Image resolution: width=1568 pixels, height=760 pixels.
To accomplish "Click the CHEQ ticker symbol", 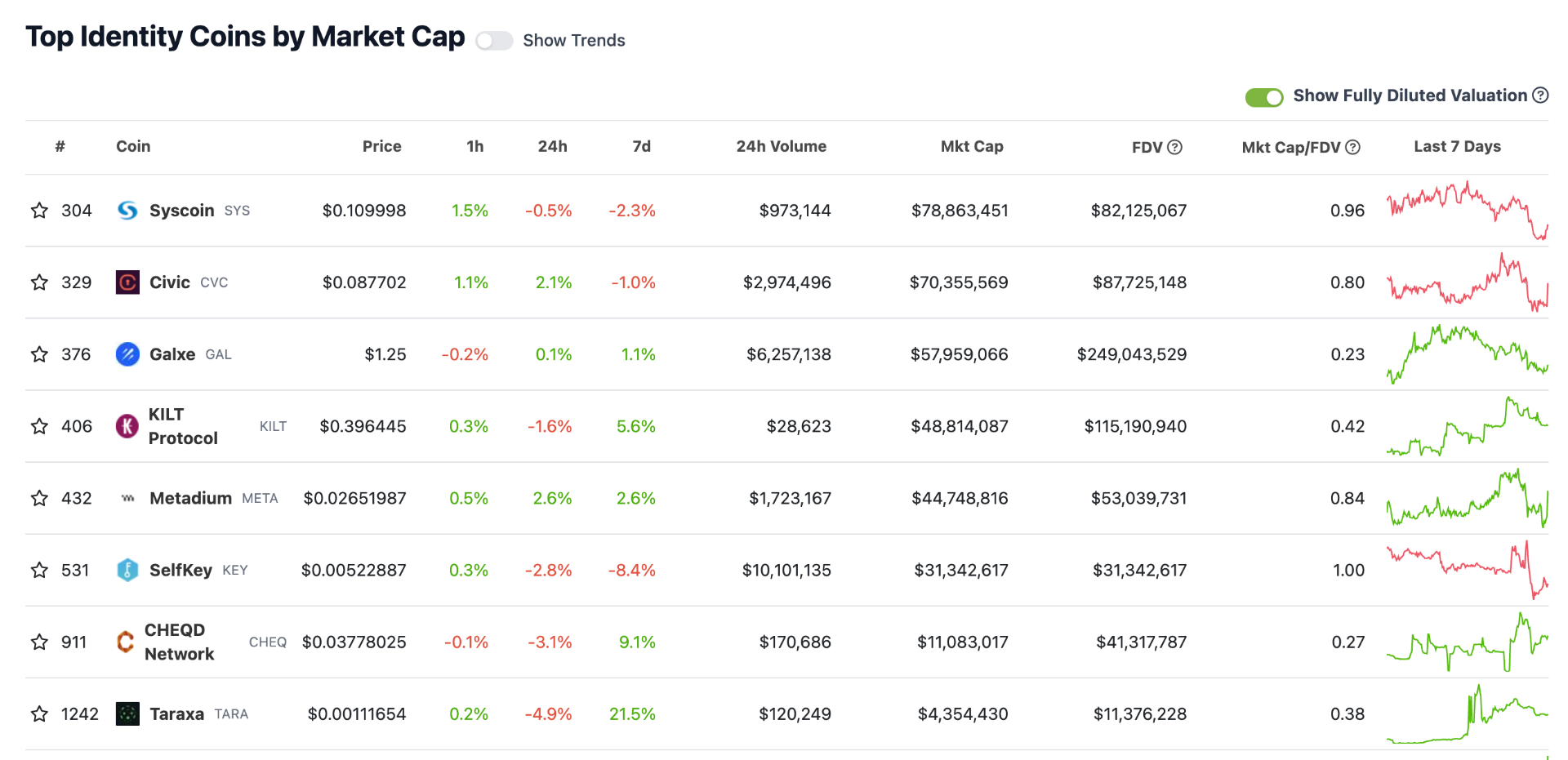I will pyautogui.click(x=268, y=642).
